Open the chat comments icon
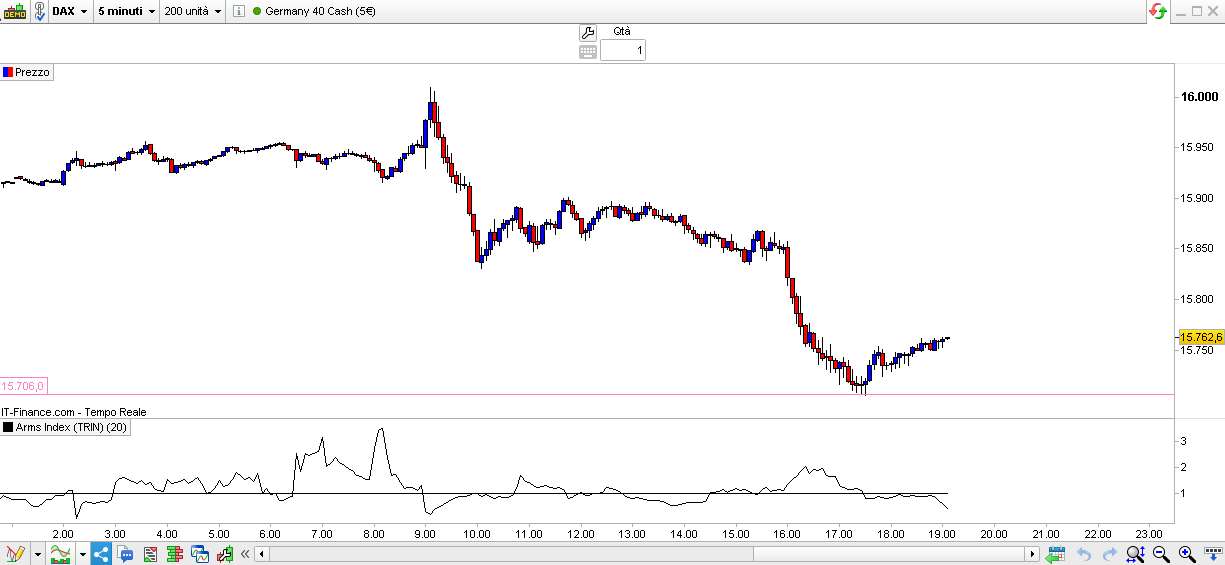This screenshot has width=1225, height=565. coord(127,554)
